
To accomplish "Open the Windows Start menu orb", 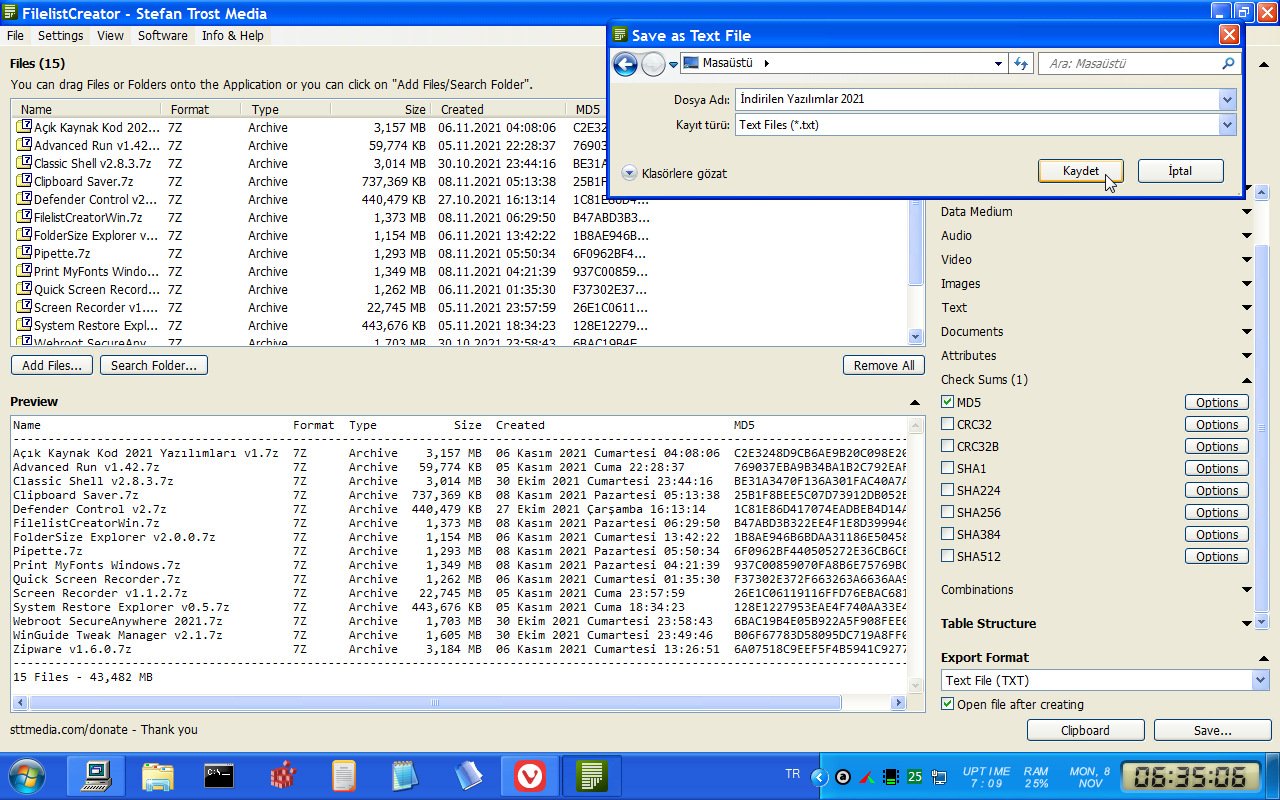I will click(27, 775).
